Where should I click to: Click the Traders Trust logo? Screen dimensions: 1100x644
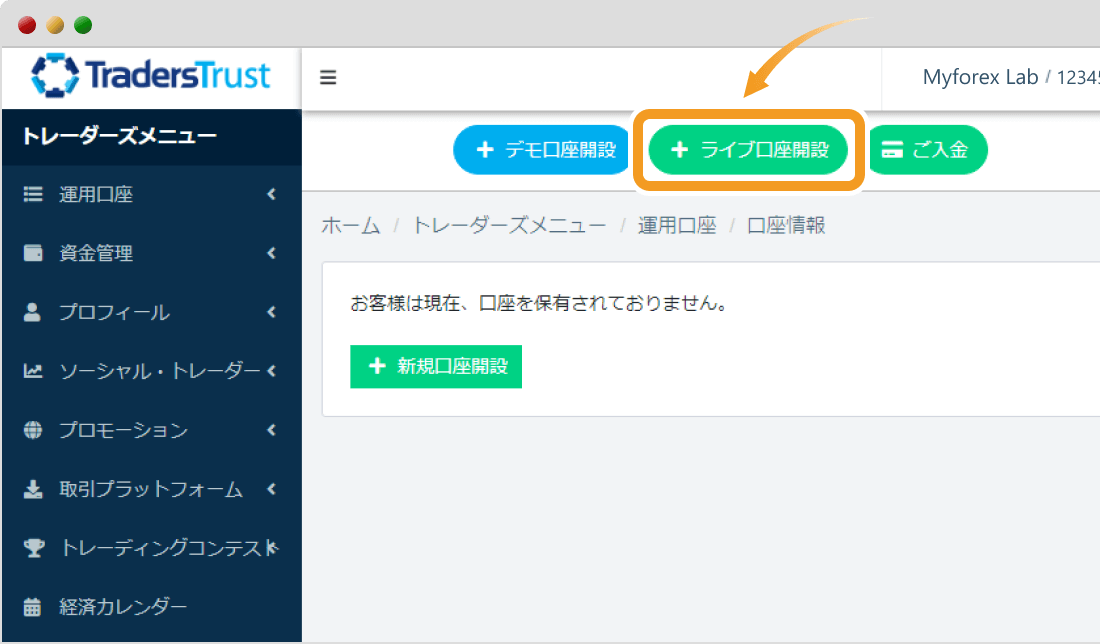tap(151, 76)
